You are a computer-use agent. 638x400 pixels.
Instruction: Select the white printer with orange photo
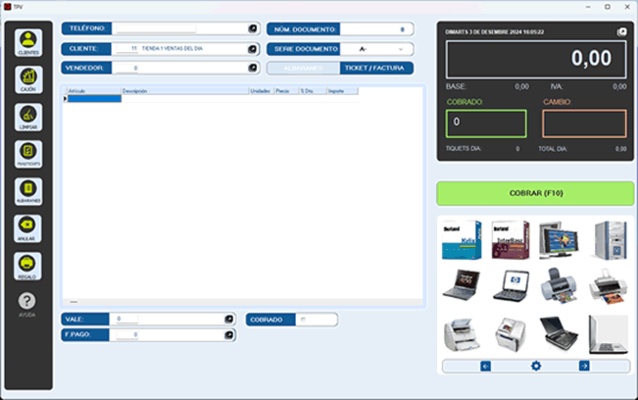click(608, 286)
